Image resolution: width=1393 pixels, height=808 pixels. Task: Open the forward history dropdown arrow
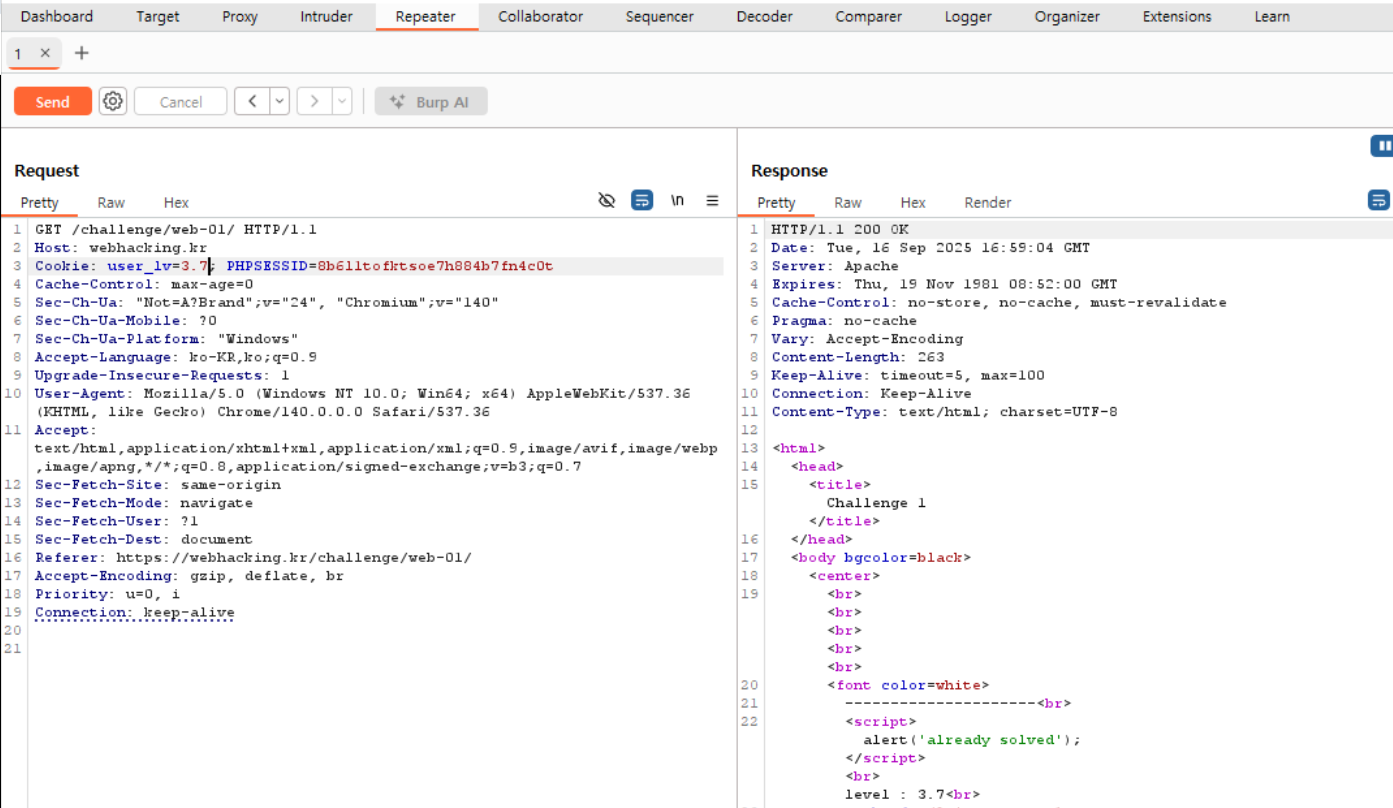(x=342, y=101)
